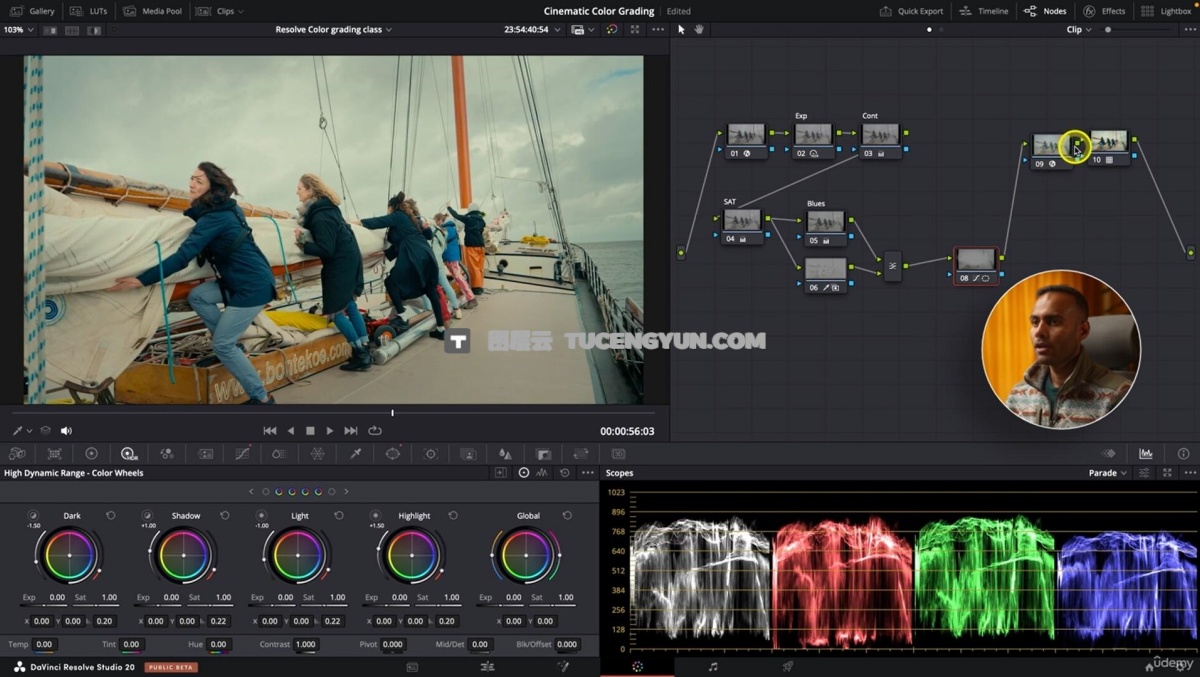Select node 08 thumbnail in node graph

pos(976,260)
